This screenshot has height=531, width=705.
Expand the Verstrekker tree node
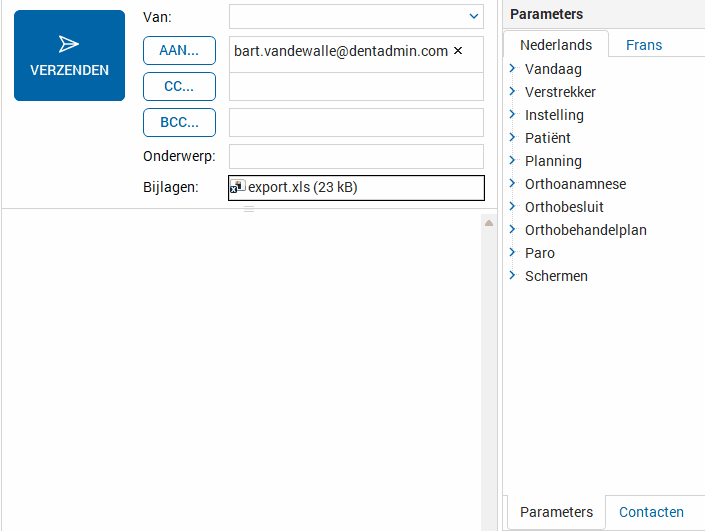point(512,91)
